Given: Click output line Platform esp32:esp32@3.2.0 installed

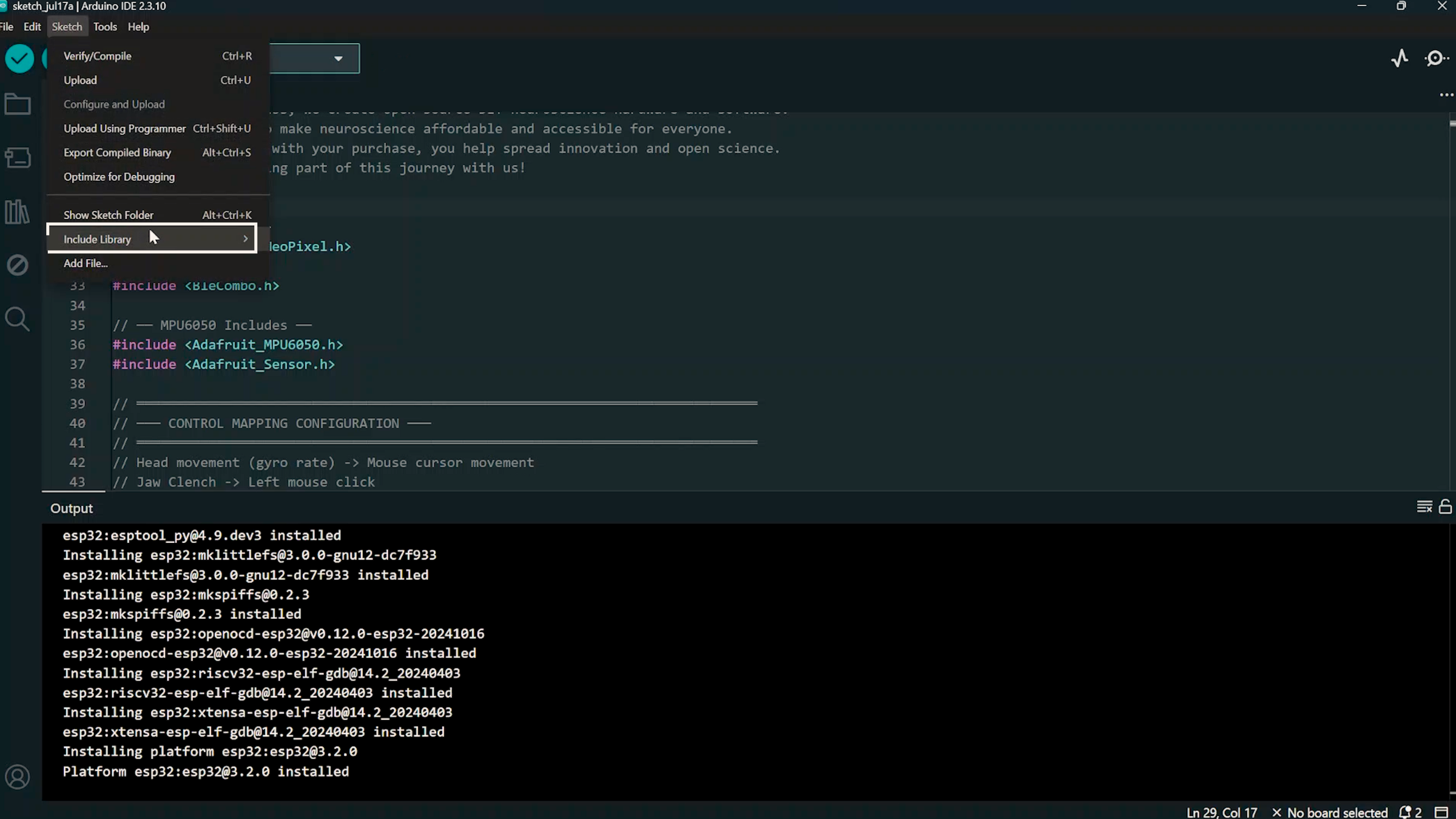Looking at the screenshot, I should [x=206, y=772].
